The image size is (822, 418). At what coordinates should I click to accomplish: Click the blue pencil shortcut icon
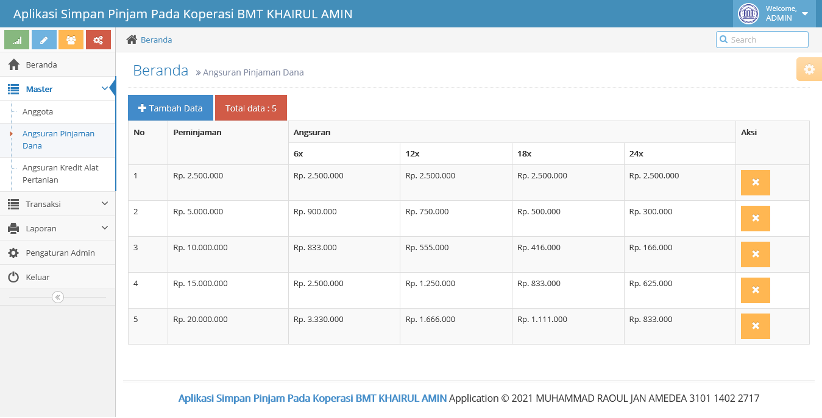click(44, 40)
